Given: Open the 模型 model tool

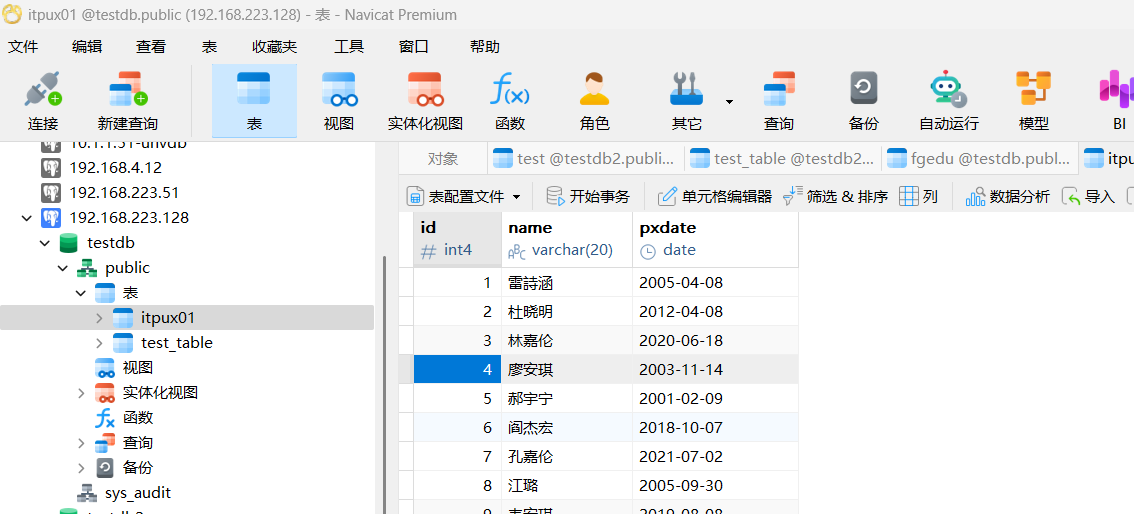Looking at the screenshot, I should [x=1033, y=101].
